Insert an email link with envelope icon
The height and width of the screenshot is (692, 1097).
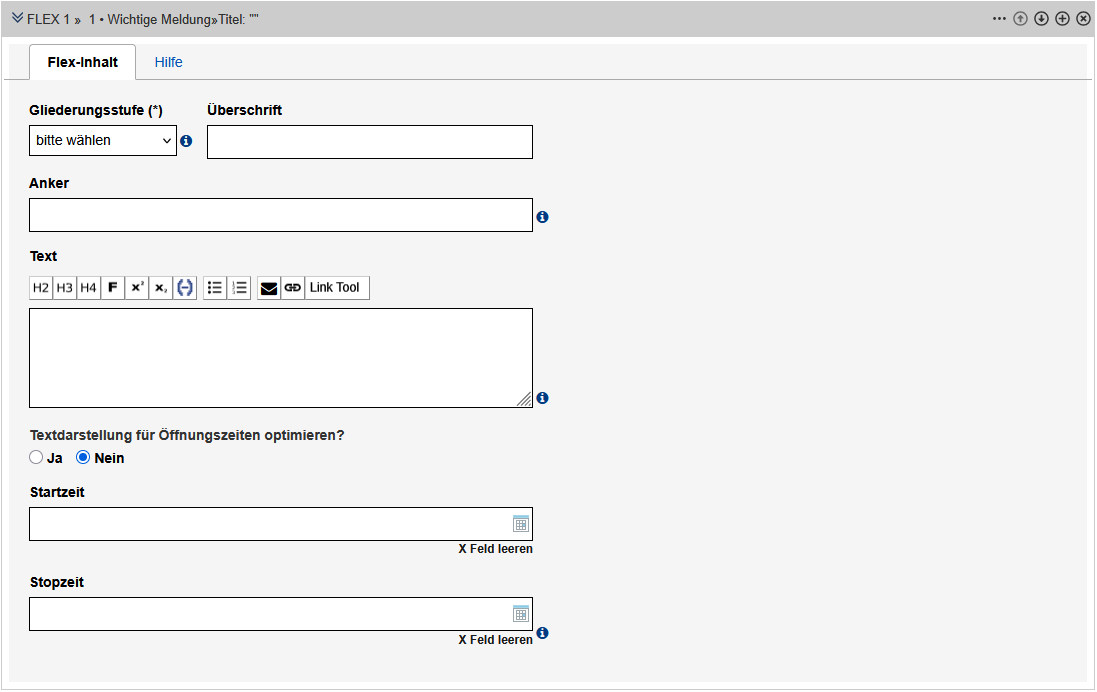pyautogui.click(x=269, y=288)
